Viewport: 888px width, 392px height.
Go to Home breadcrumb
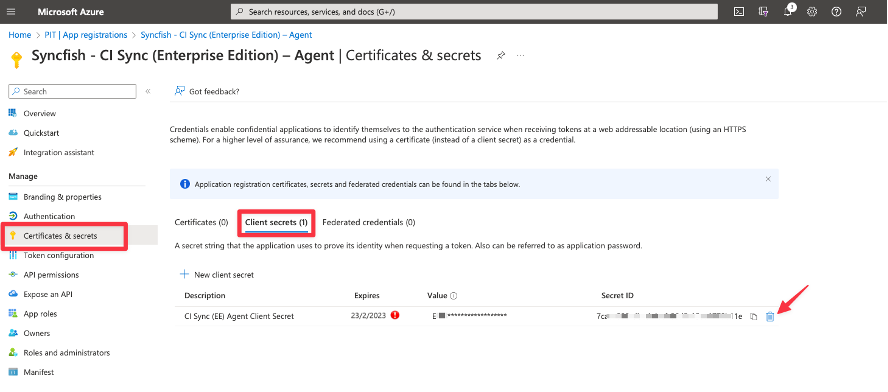20,35
